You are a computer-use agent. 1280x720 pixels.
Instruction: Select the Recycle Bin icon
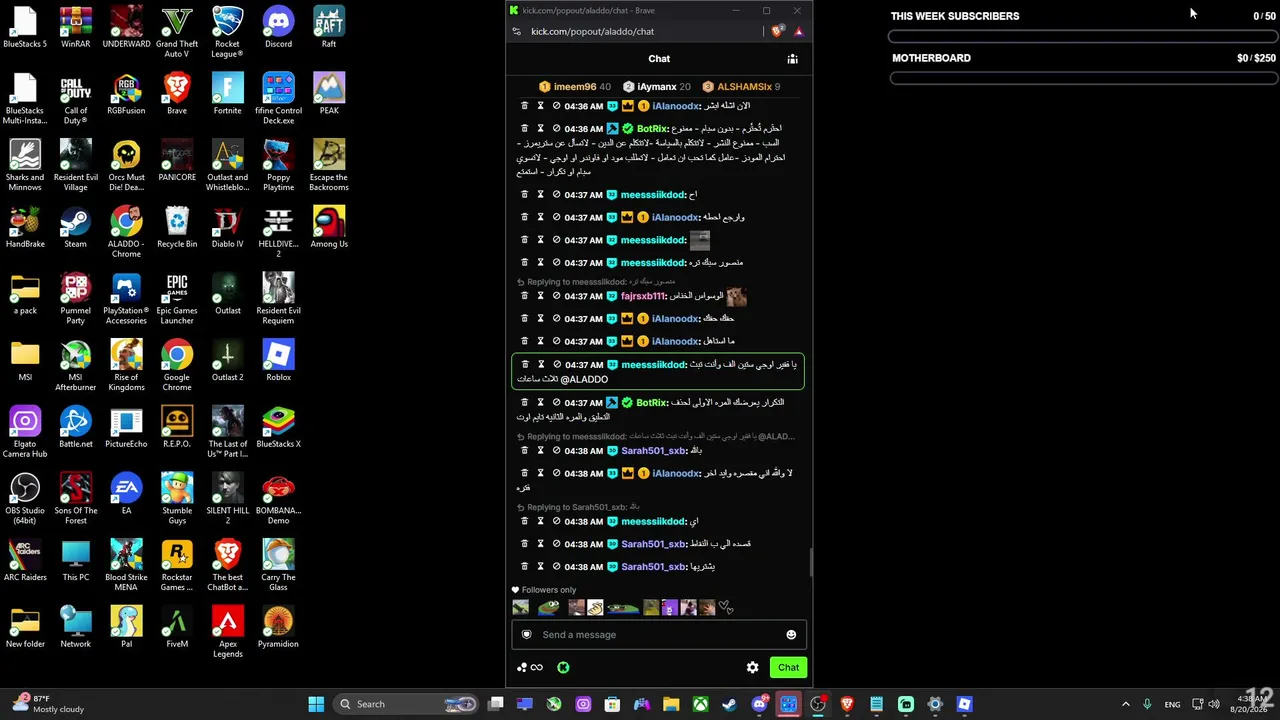pos(177,228)
